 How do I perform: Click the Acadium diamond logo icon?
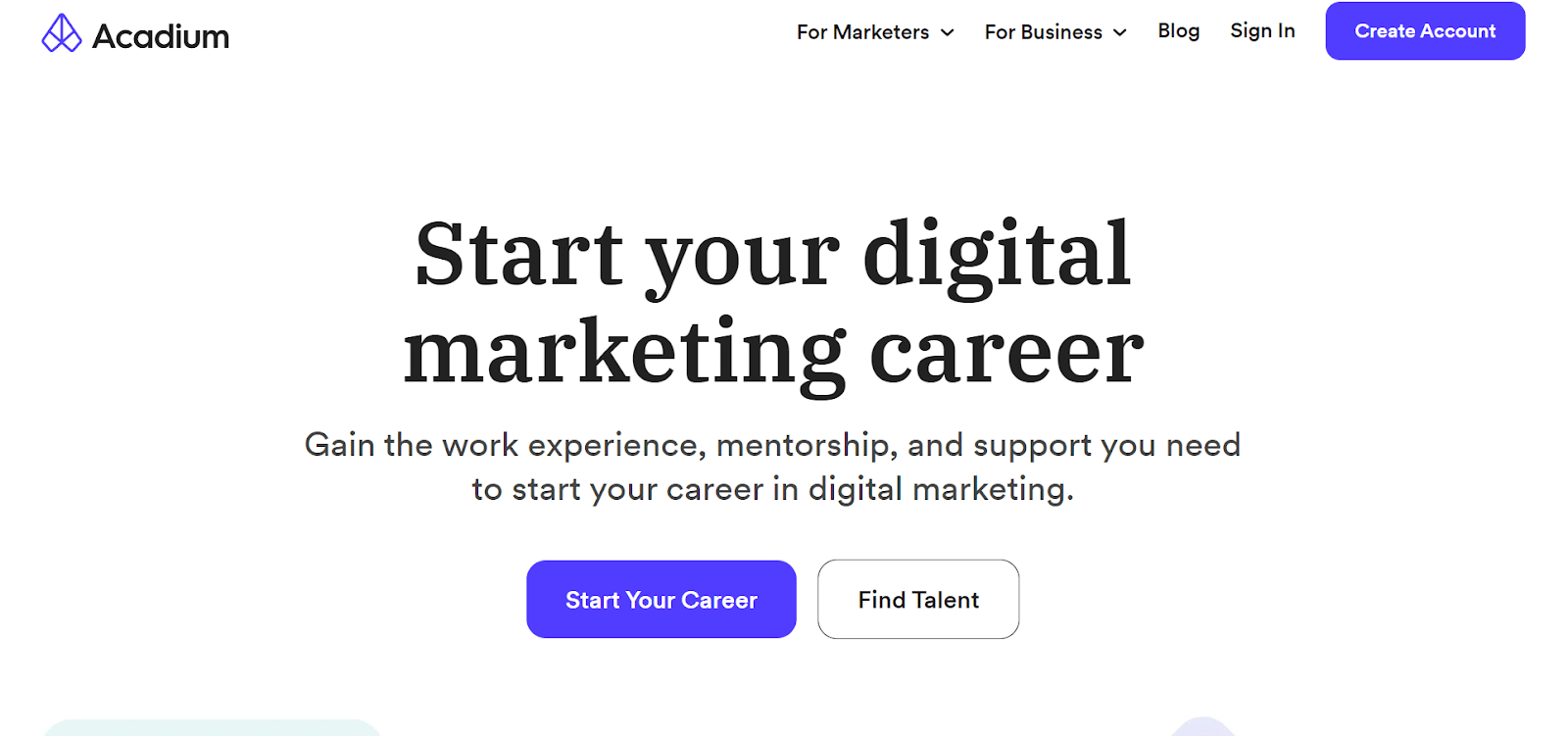click(61, 33)
